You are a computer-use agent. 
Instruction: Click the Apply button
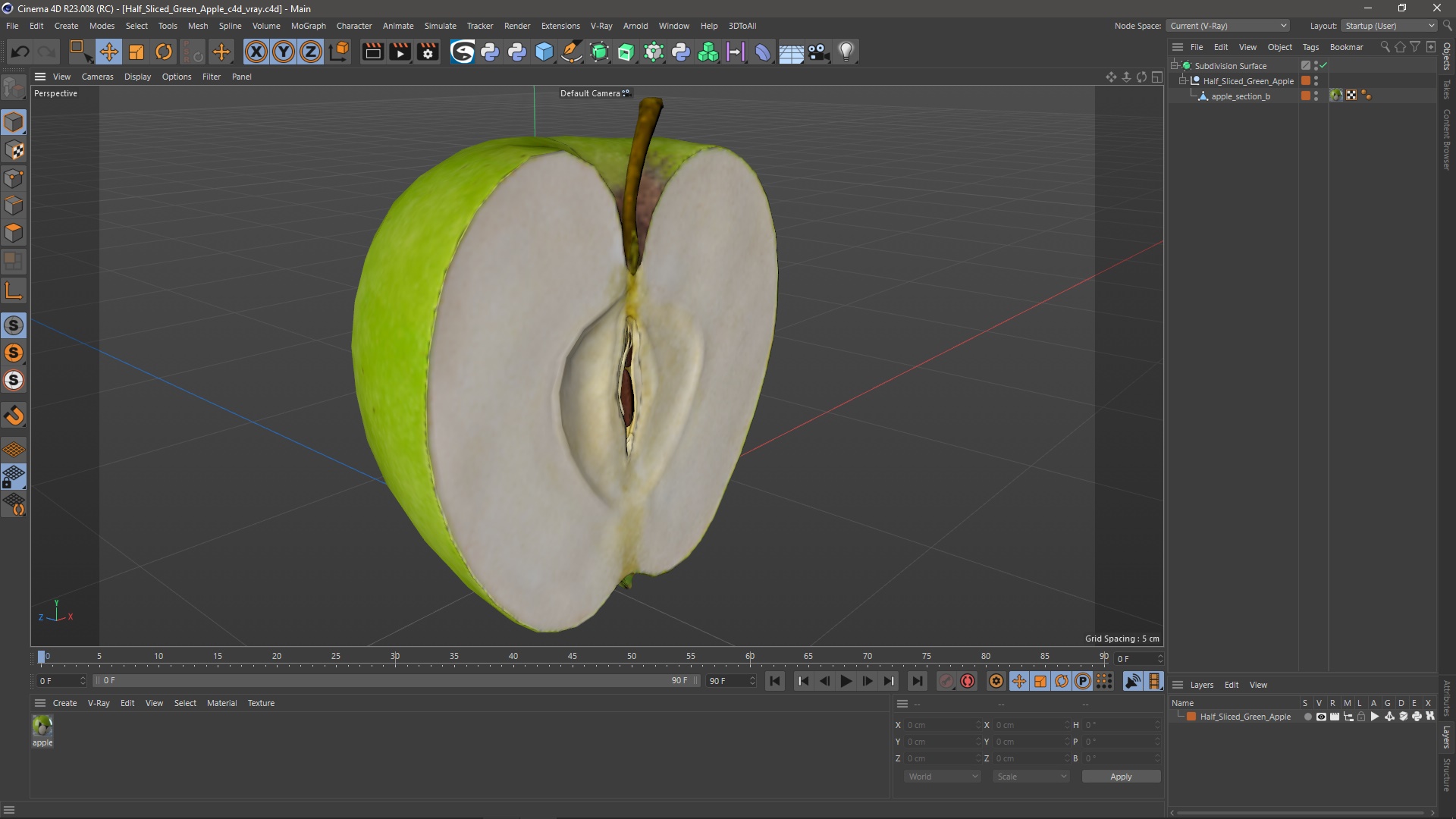1121,777
